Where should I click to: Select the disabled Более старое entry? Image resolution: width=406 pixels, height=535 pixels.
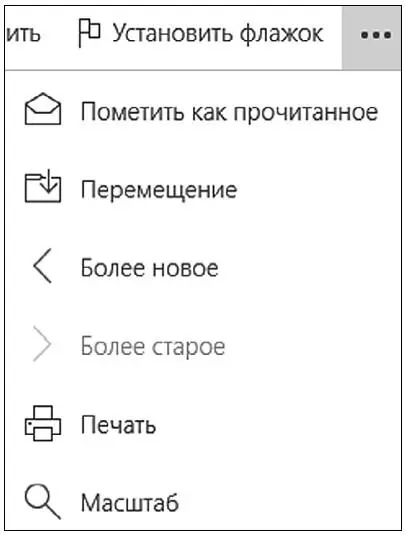(x=153, y=347)
